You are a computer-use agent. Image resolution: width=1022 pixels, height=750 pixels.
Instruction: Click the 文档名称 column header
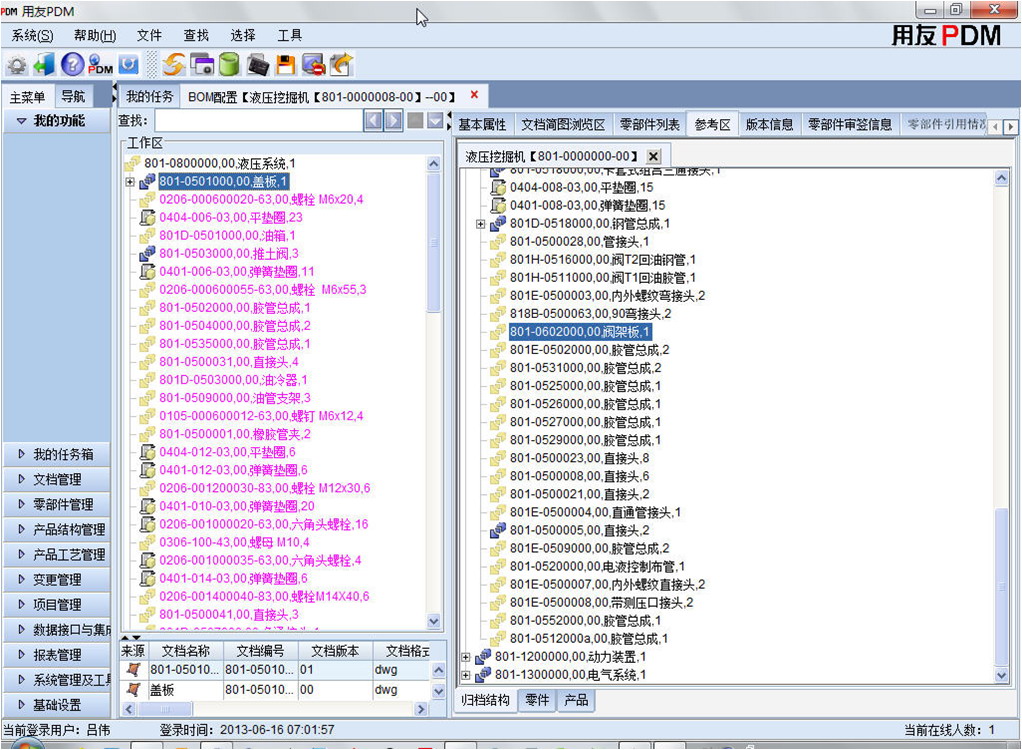186,651
